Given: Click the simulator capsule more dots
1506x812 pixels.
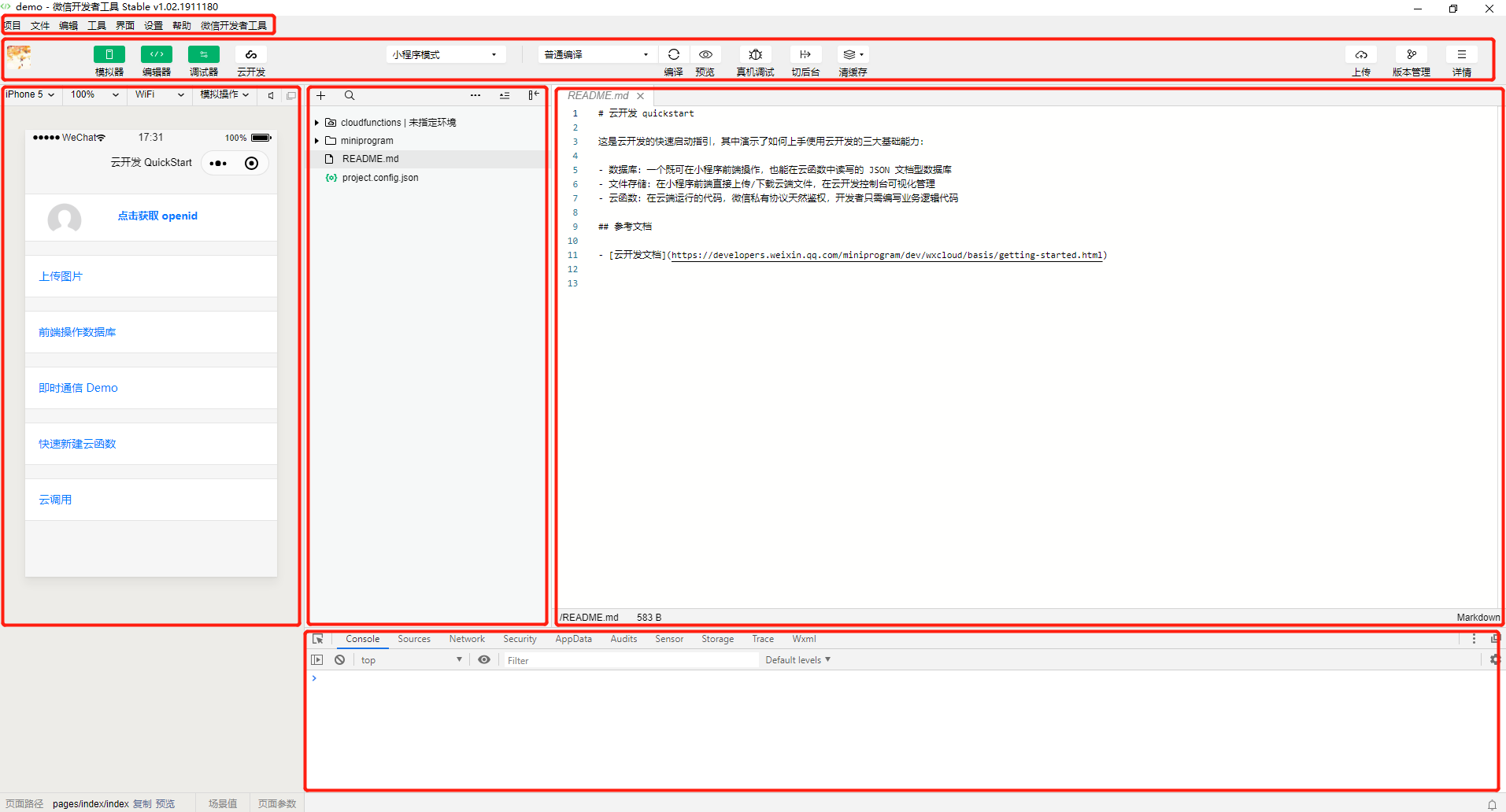Looking at the screenshot, I should point(218,164).
